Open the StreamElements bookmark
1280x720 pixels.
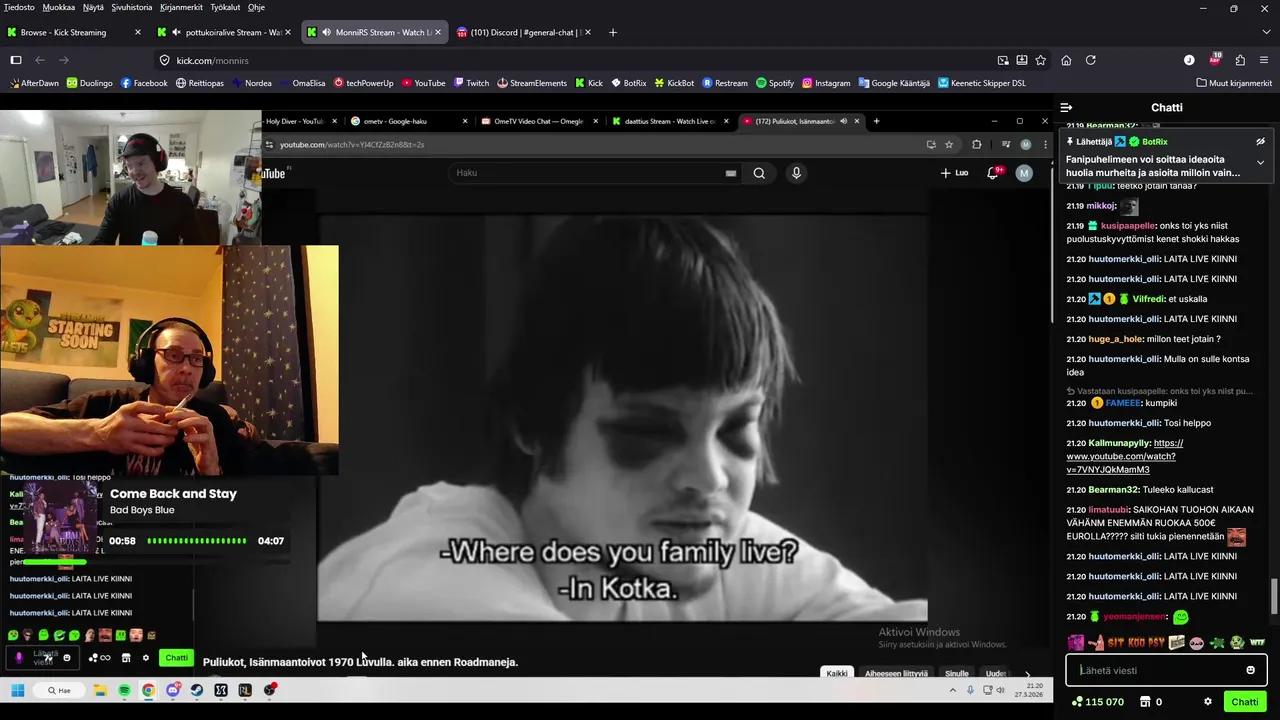tap(532, 83)
